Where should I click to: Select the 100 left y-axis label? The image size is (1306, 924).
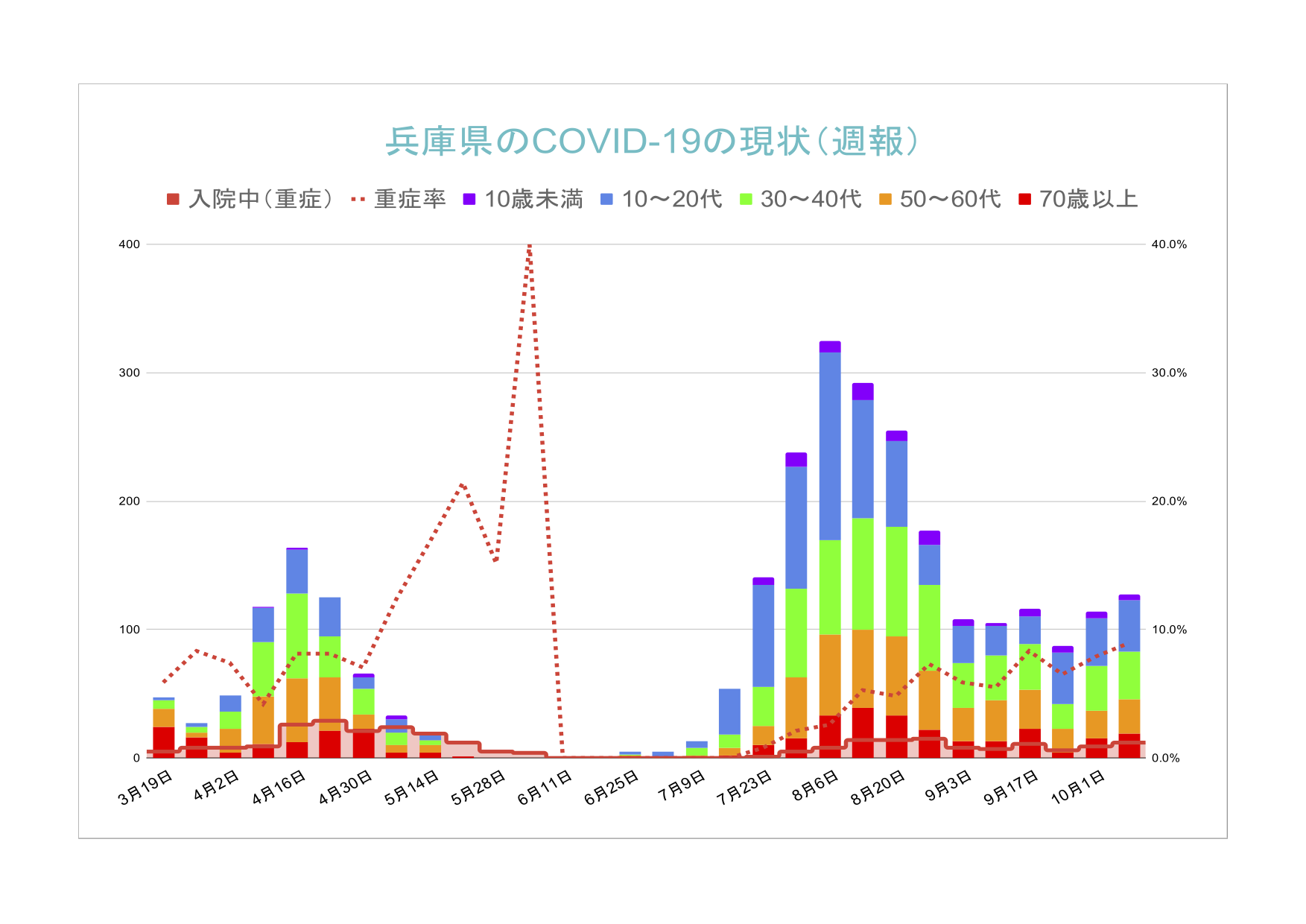point(130,630)
